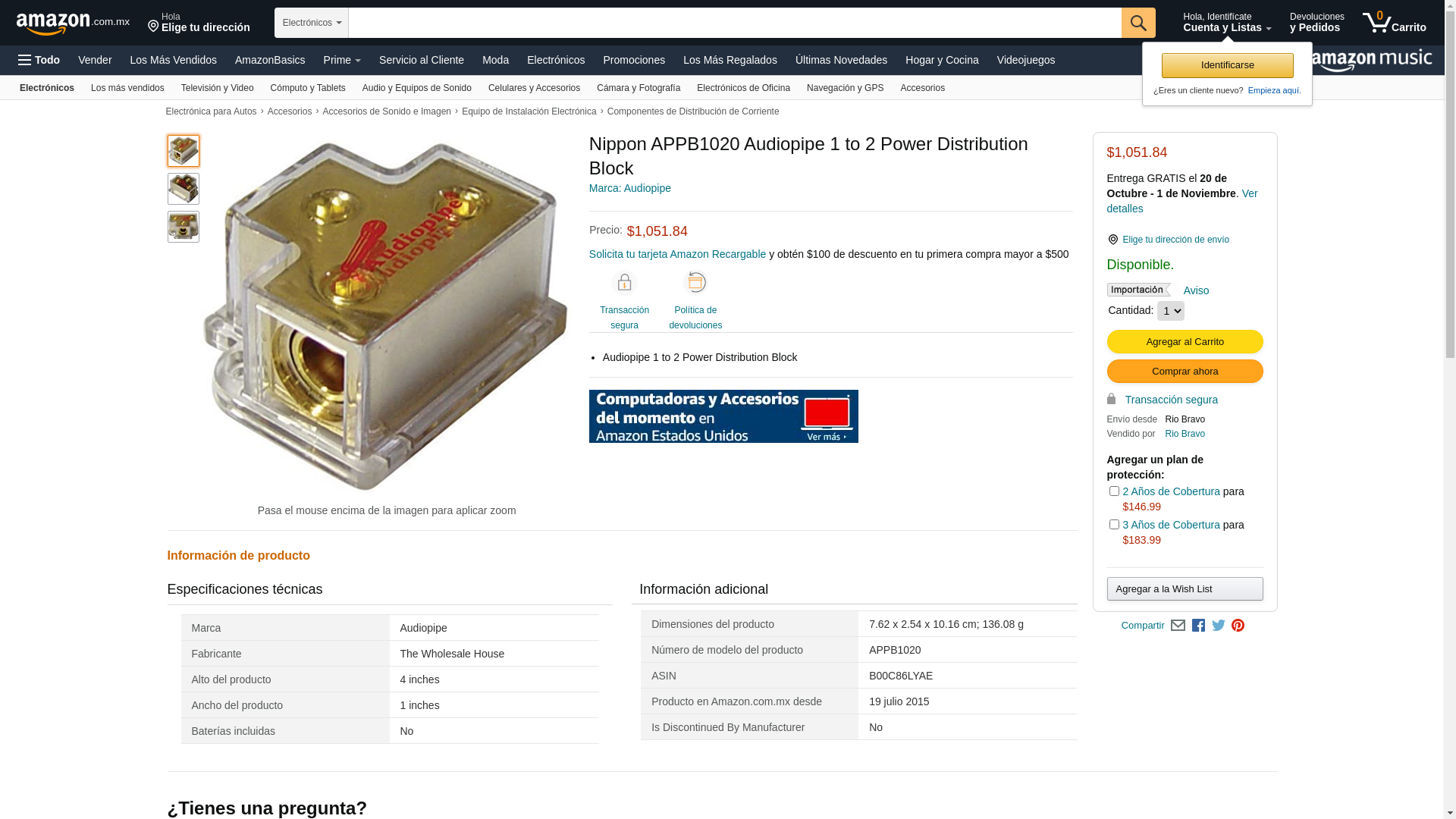This screenshot has width=1456, height=819.
Task: Go to Audio y Equipos de Sonido
Action: tap(417, 88)
